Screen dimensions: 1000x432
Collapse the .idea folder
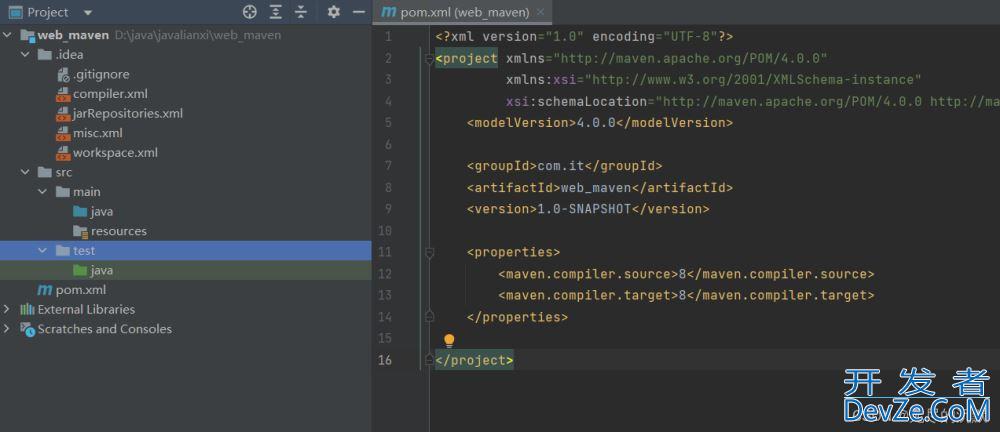(26, 55)
